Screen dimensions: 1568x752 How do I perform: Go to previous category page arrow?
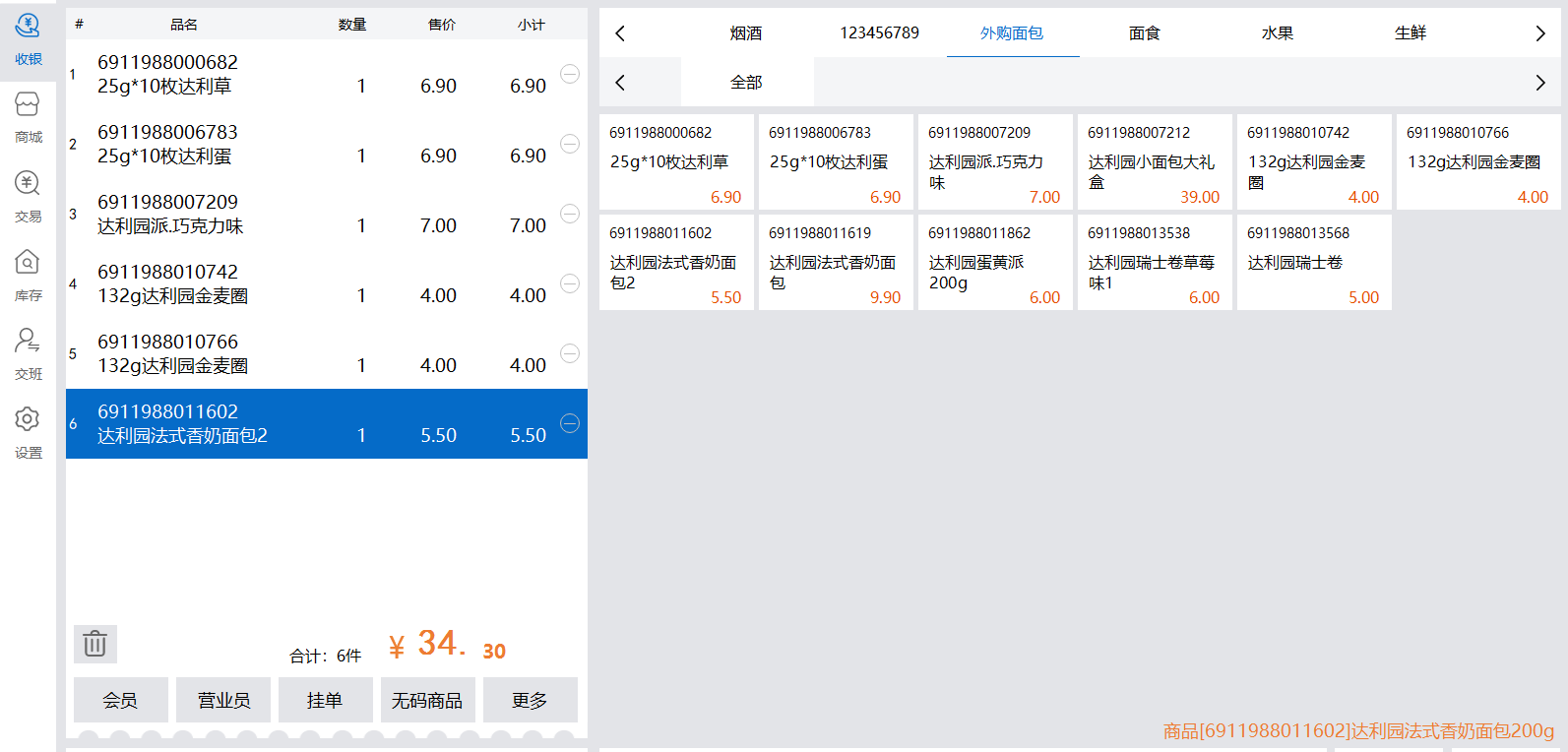[620, 33]
